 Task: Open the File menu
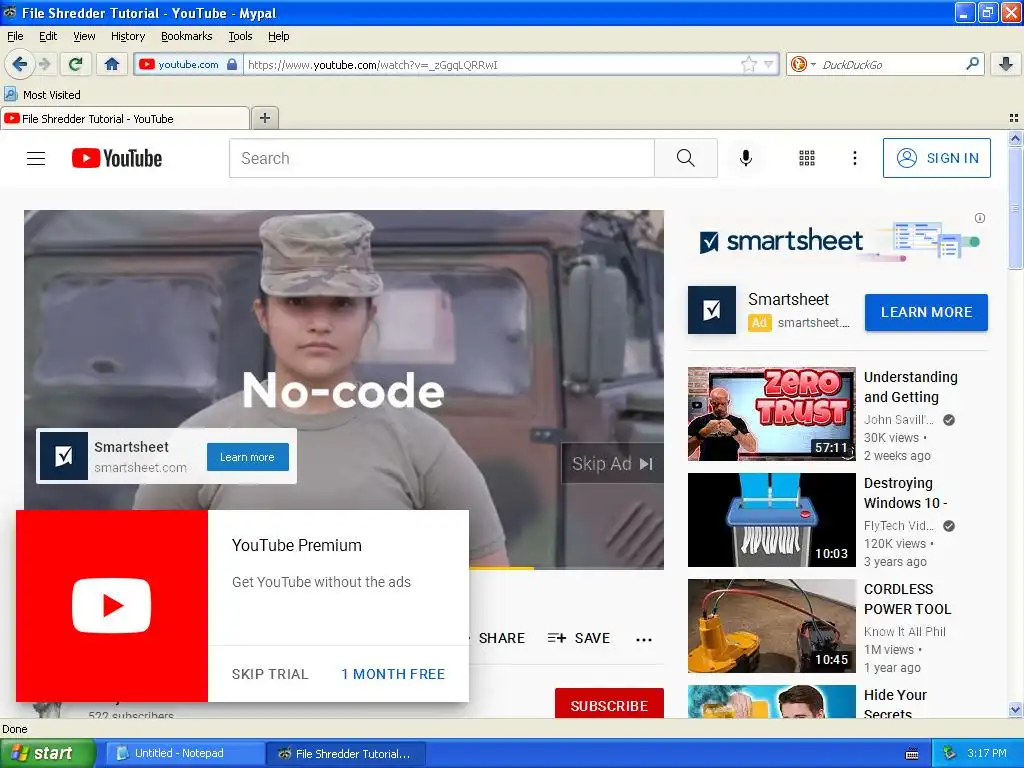15,36
